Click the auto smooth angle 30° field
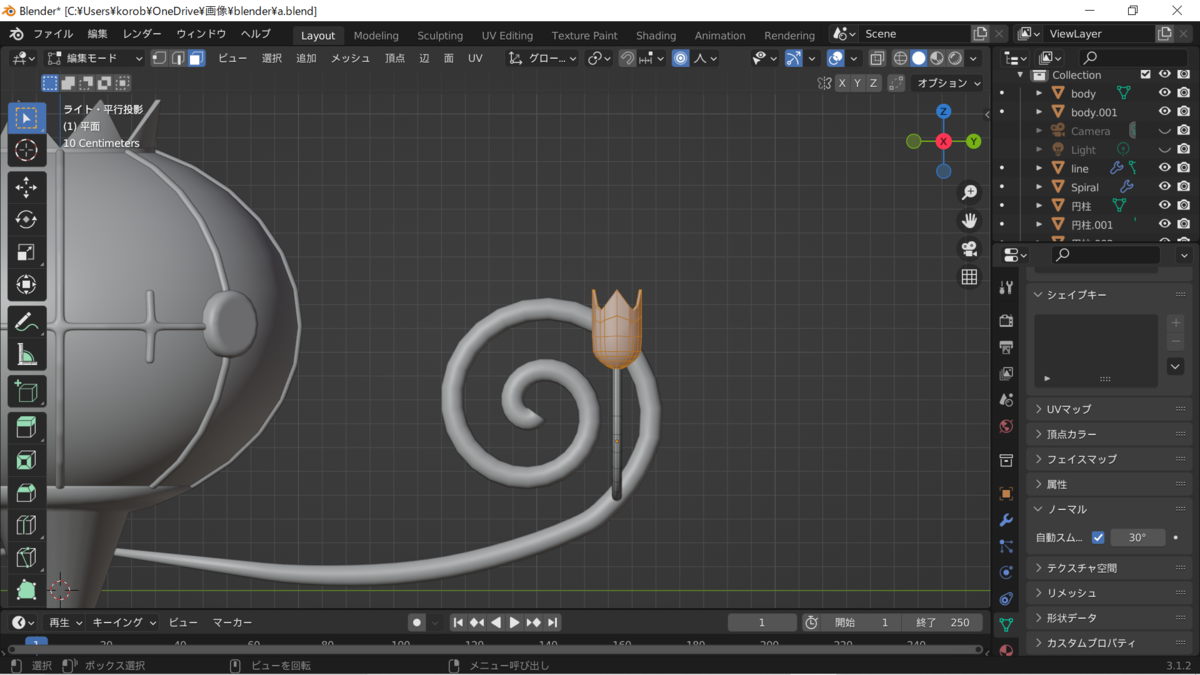Viewport: 1200px width, 675px height. pyautogui.click(x=1138, y=537)
